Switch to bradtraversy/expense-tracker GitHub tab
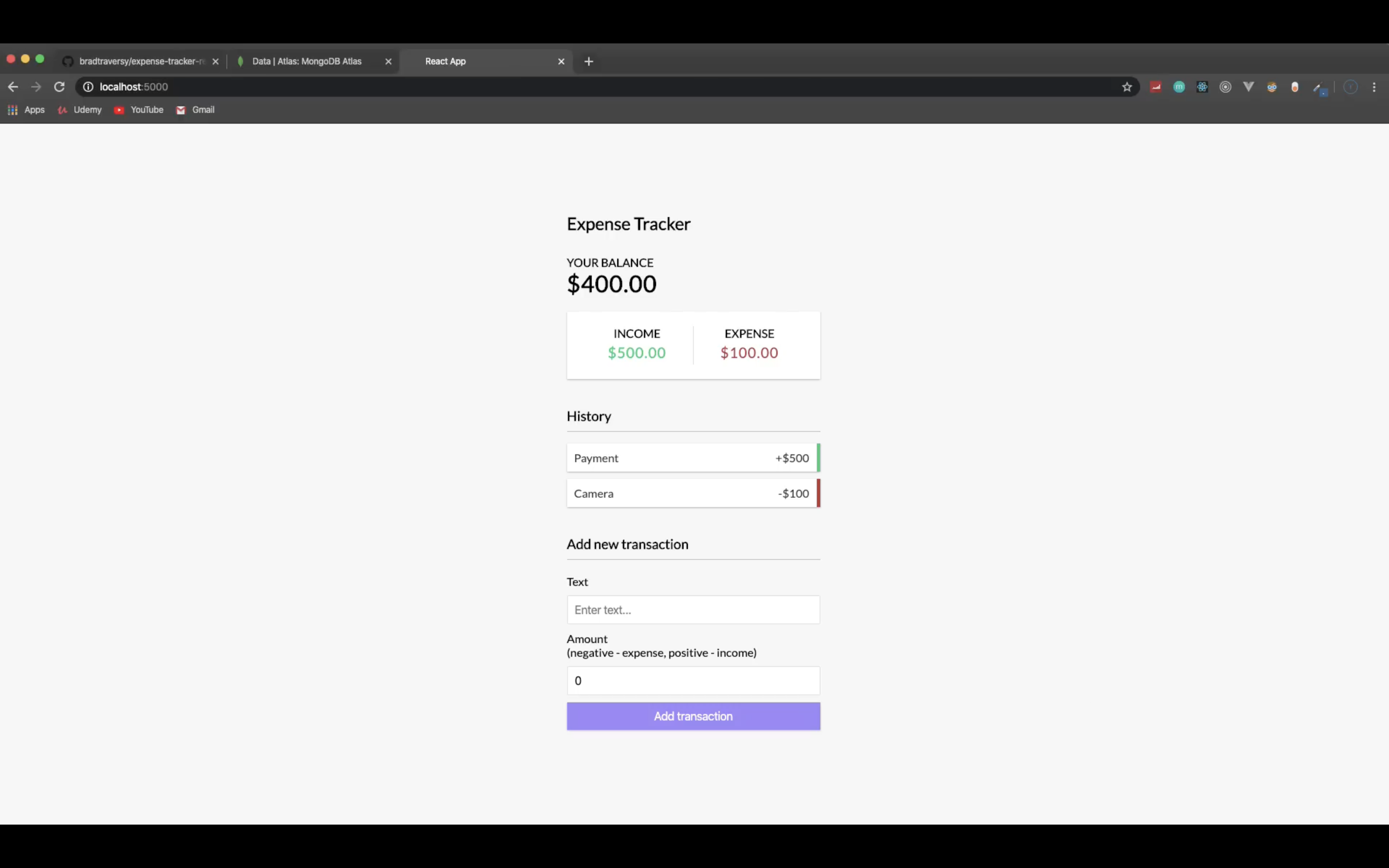 tap(141, 61)
